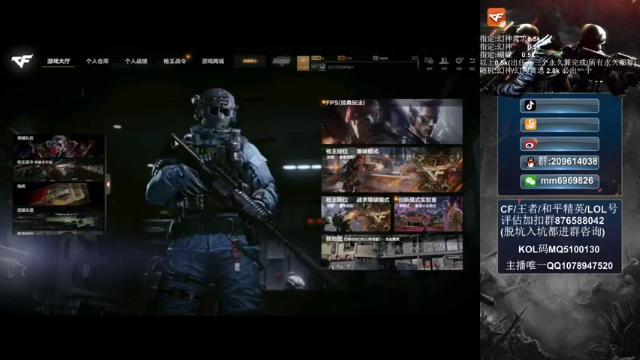Go to the 枪王战令 tab
640x360 pixels.
(x=175, y=61)
